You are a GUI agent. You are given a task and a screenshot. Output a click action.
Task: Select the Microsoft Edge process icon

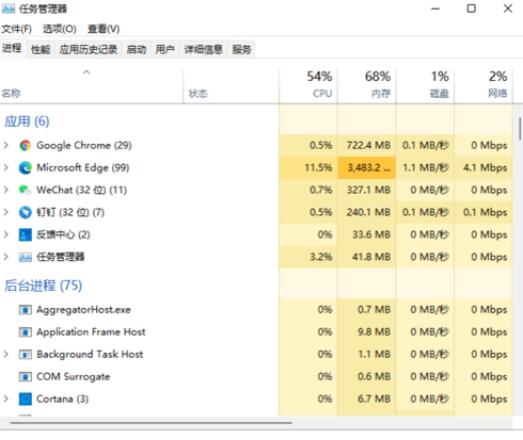coord(25,168)
